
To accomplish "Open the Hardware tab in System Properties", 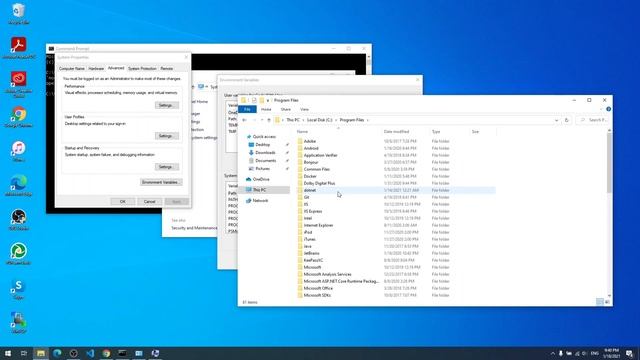I will pyautogui.click(x=96, y=69).
